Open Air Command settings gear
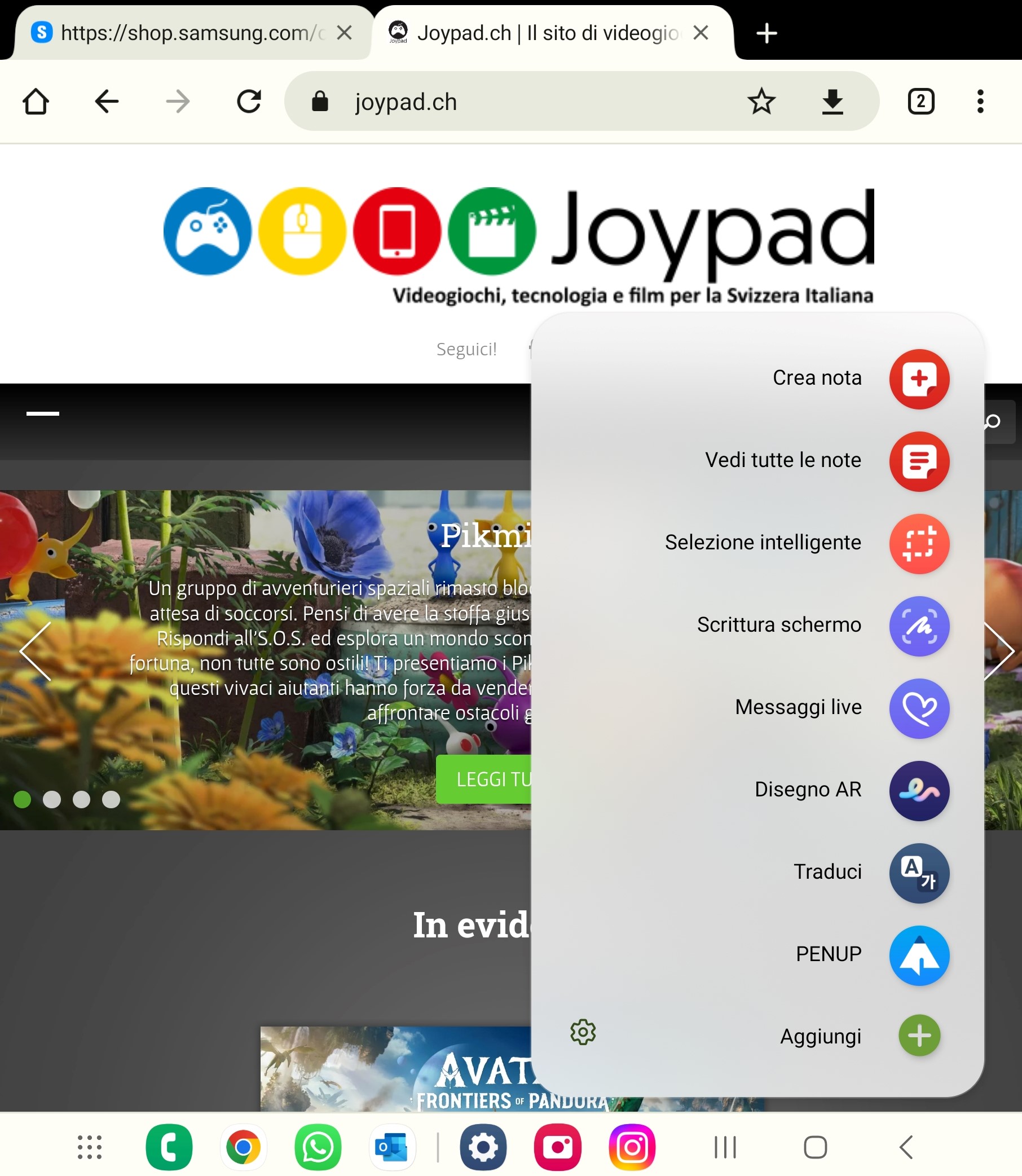This screenshot has height=1176, width=1022. (x=583, y=1032)
